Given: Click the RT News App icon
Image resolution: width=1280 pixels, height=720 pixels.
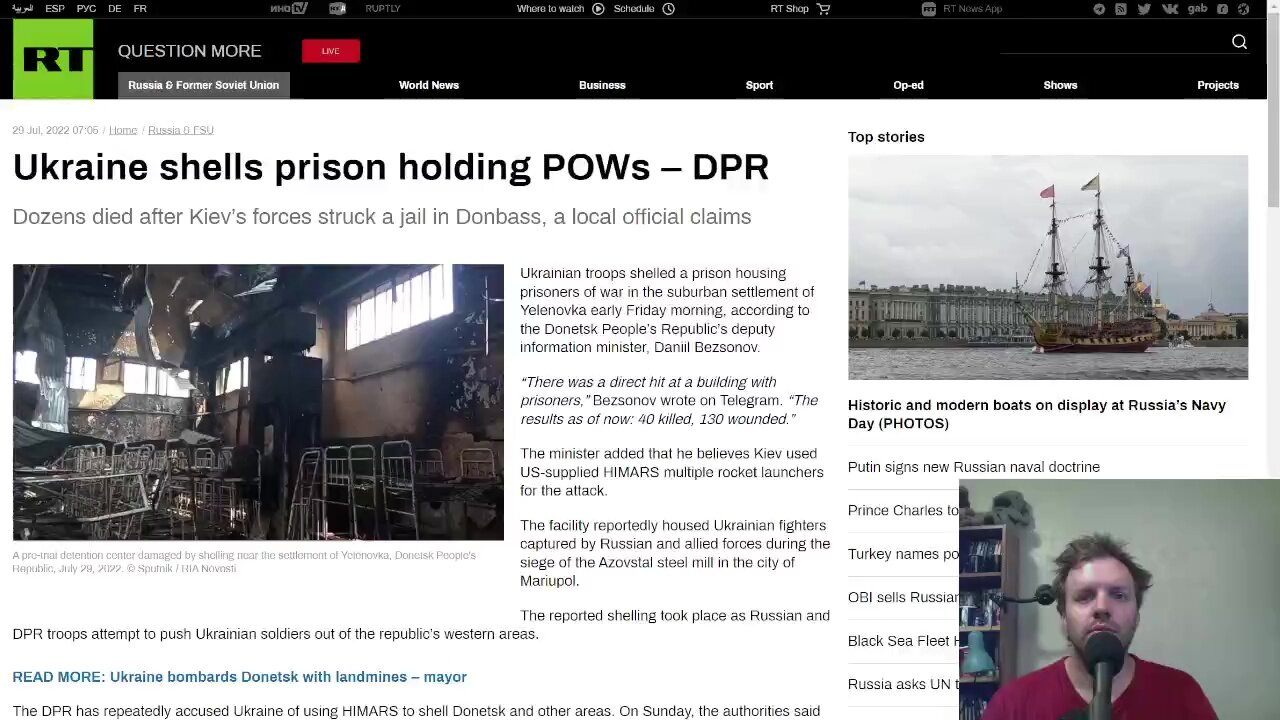Looking at the screenshot, I should [x=929, y=9].
